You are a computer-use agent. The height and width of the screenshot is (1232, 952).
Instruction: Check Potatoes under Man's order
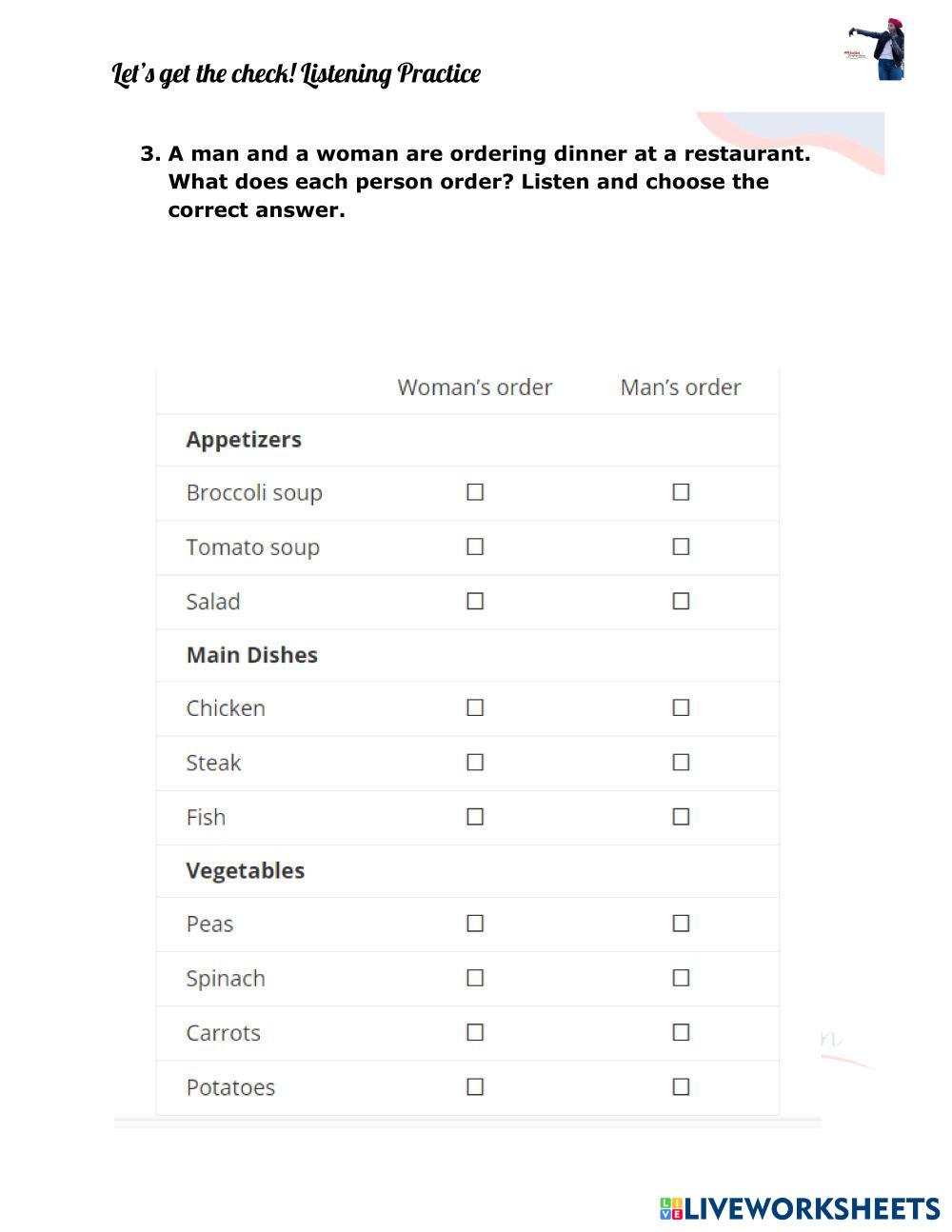681,1086
